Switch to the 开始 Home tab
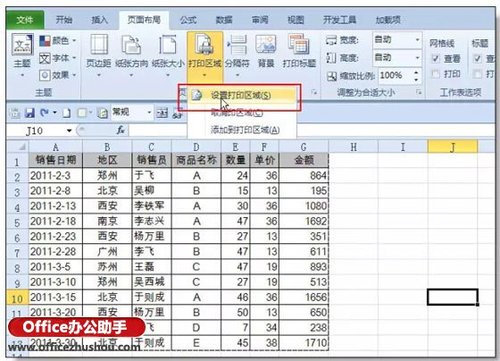500x361 pixels. coord(64,20)
